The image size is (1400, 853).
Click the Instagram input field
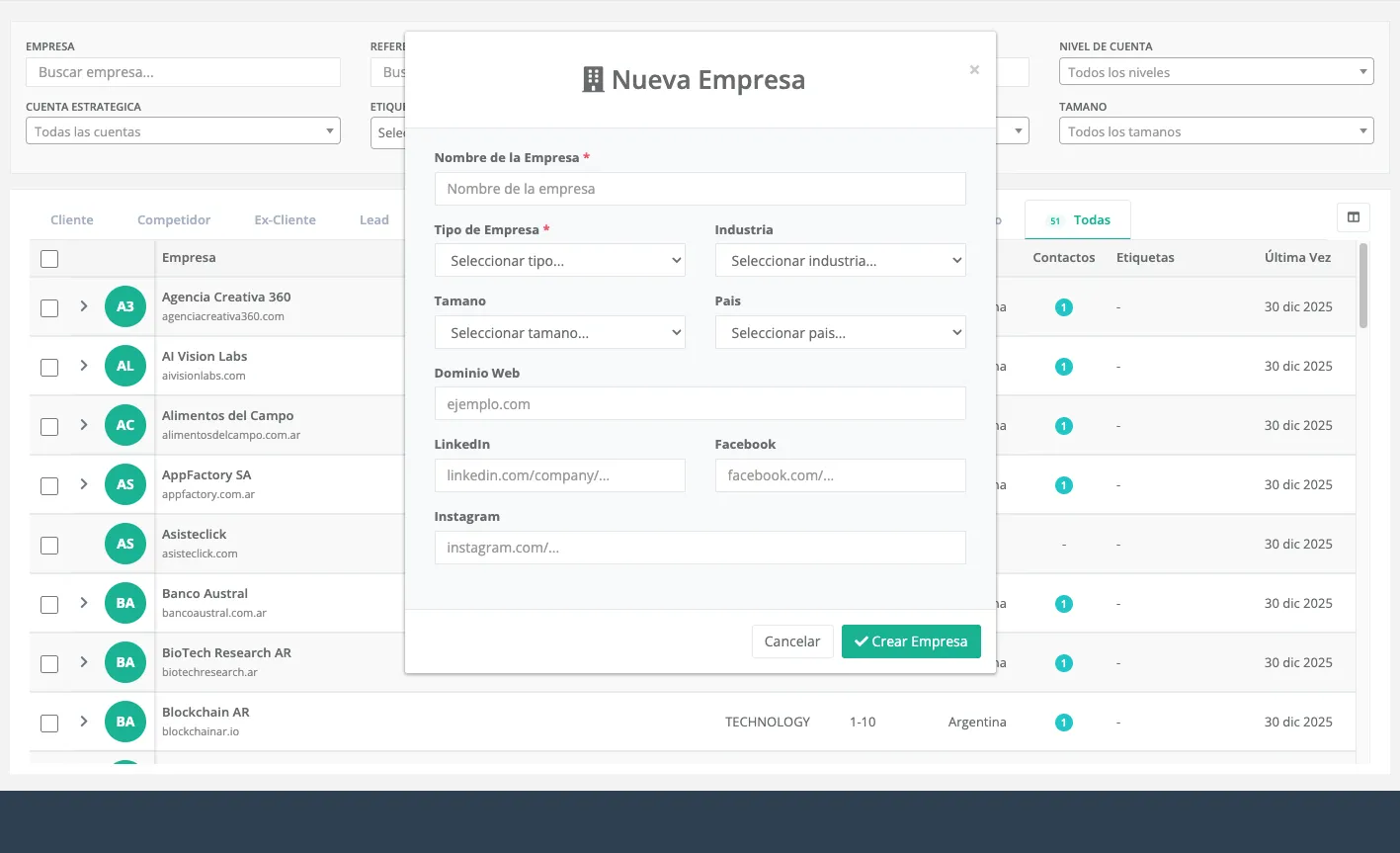(x=700, y=548)
